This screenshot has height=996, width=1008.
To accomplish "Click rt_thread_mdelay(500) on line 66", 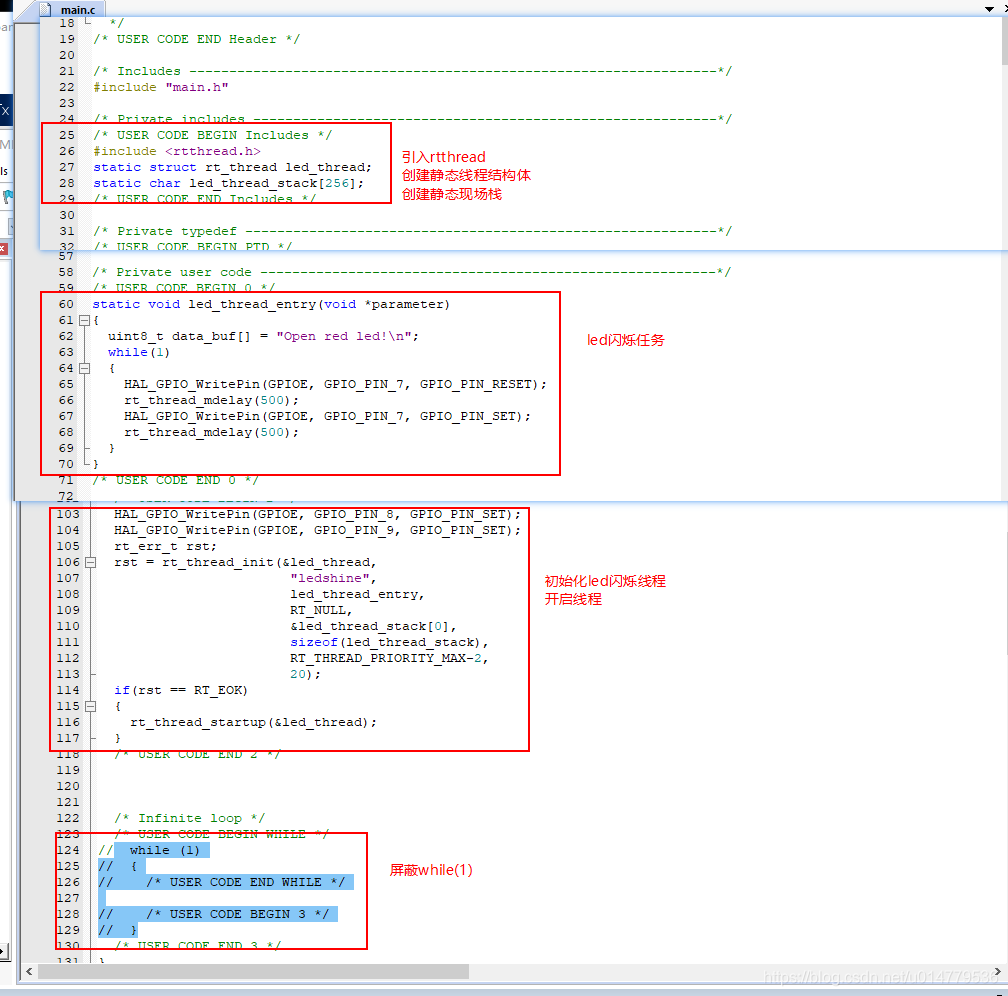I will [x=212, y=401].
